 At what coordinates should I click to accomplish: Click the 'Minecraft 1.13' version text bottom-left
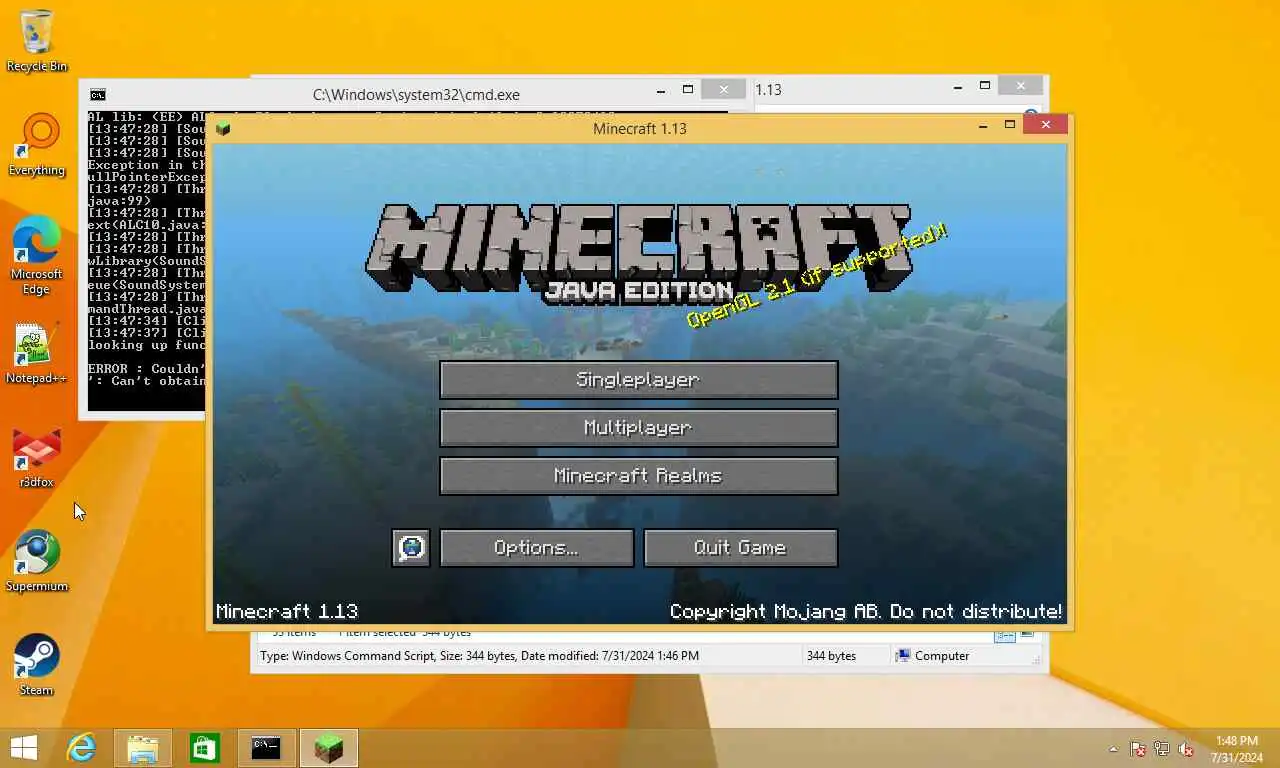(287, 611)
